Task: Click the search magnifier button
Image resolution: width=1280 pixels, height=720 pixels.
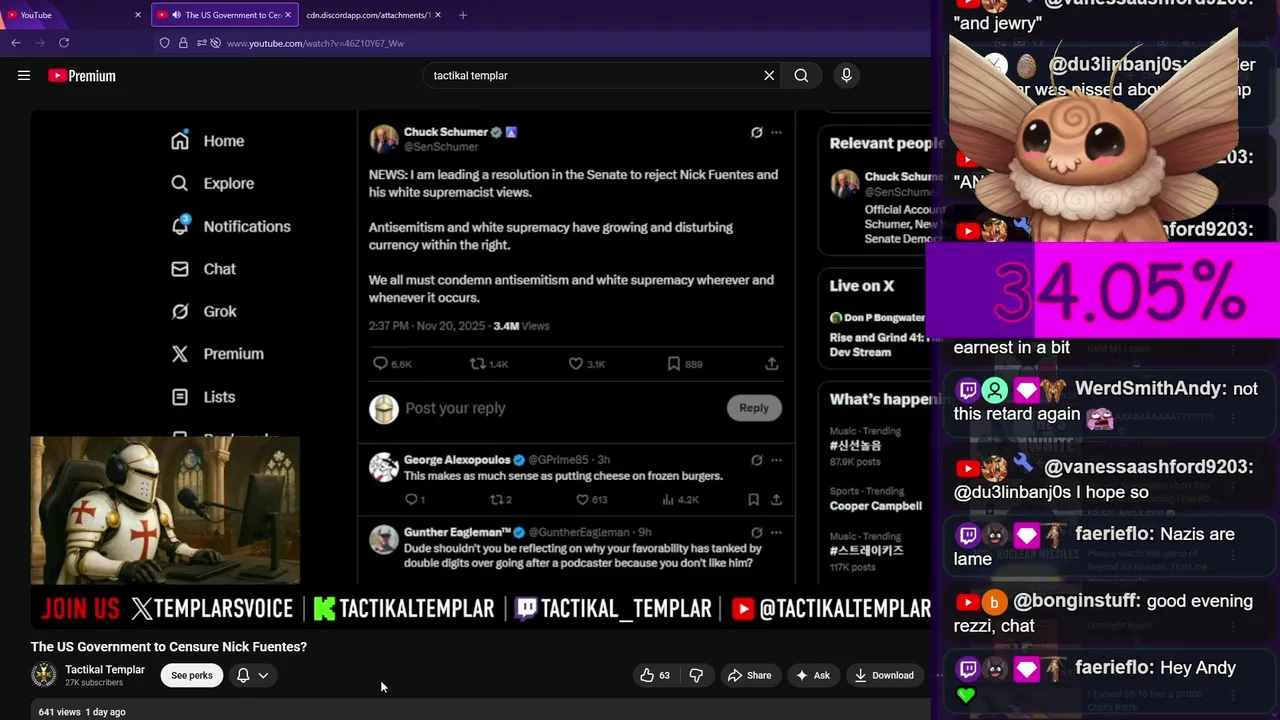Action: point(801,75)
